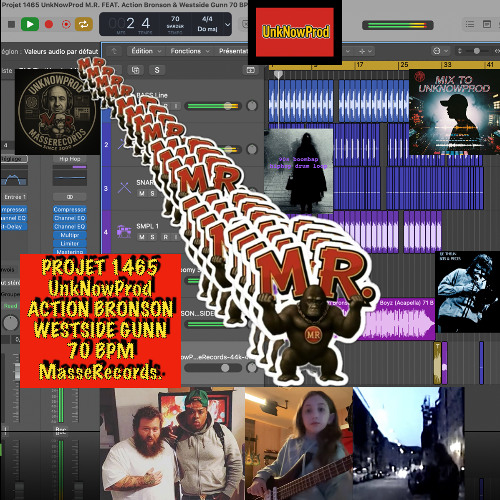Click the 70 tempo value in LCD
Screen dimensions: 500x500
pos(175,19)
